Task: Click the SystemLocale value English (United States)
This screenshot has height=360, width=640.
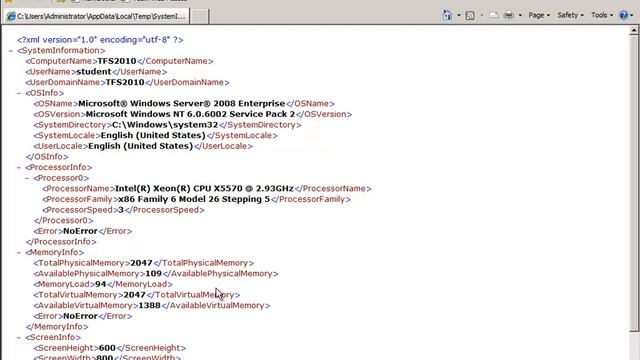Action: [153, 135]
